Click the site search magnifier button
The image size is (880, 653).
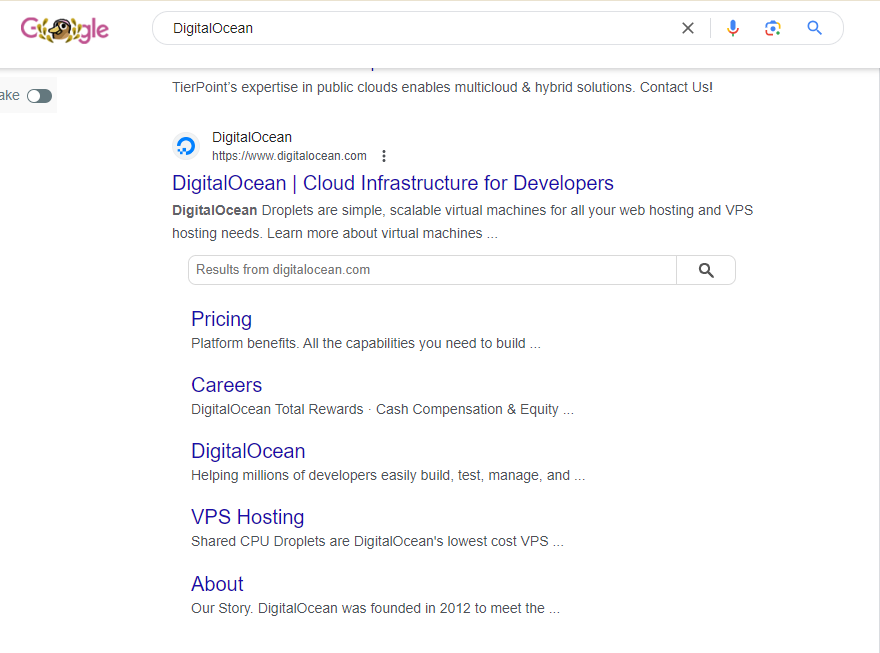(706, 270)
